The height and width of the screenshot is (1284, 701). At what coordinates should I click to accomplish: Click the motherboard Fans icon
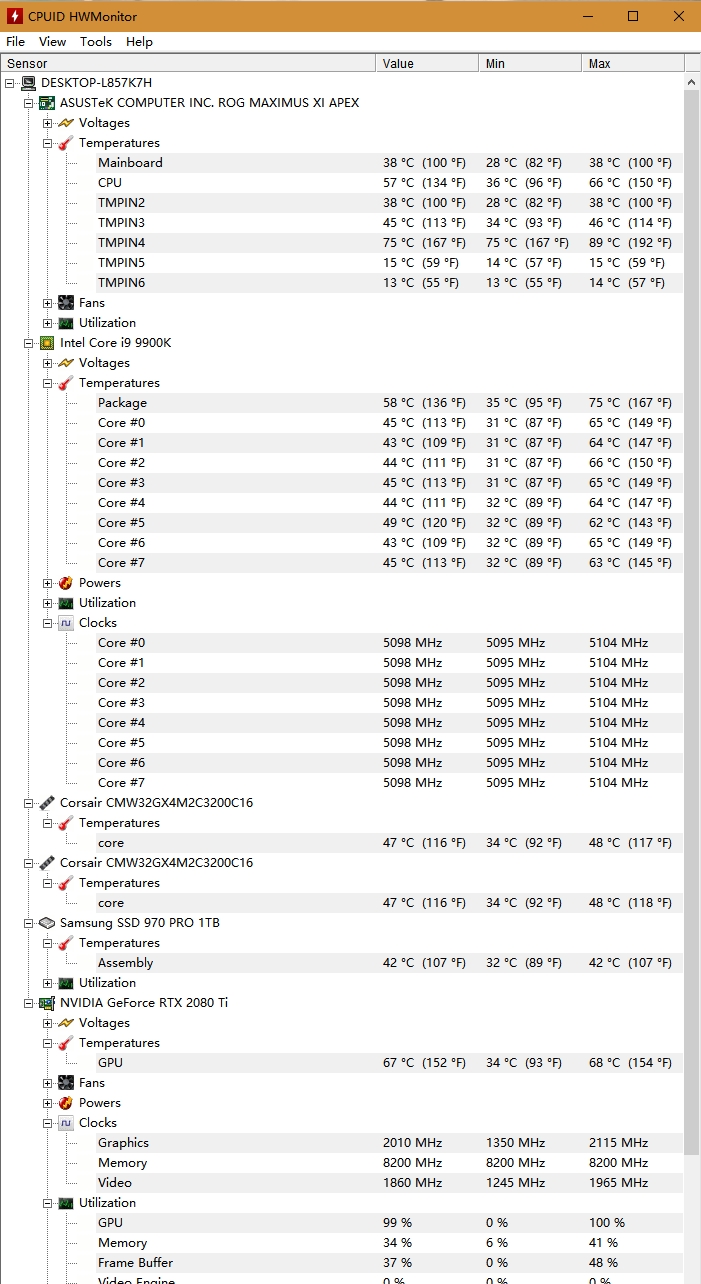[66, 303]
